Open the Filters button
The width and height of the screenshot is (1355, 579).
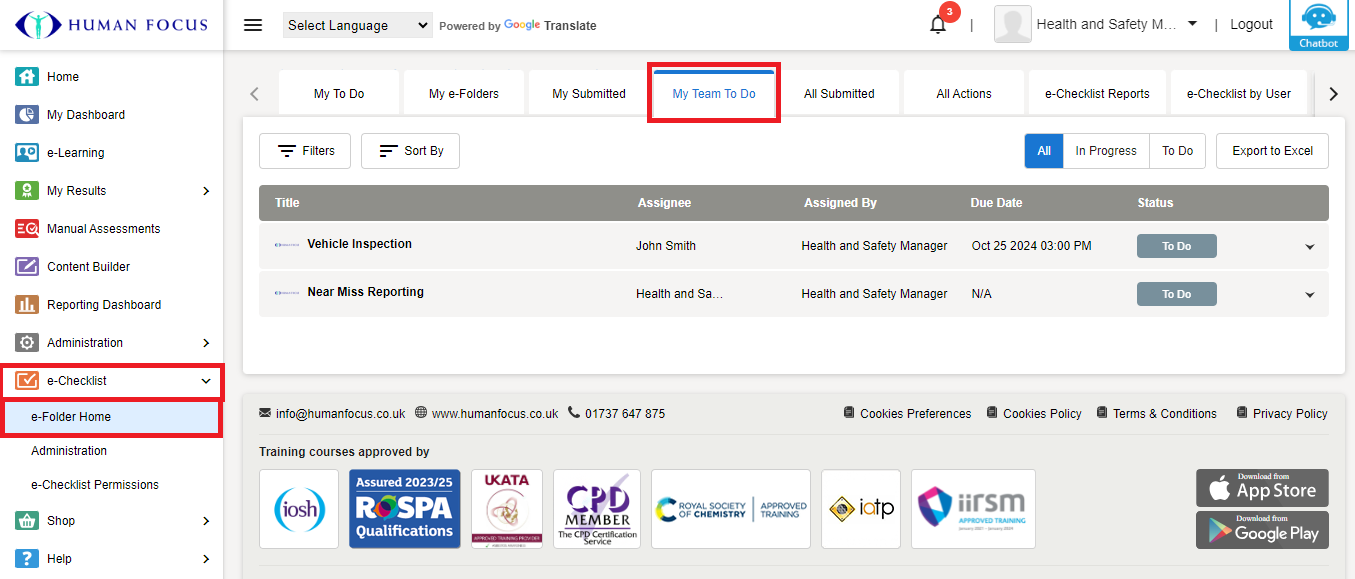(x=304, y=151)
